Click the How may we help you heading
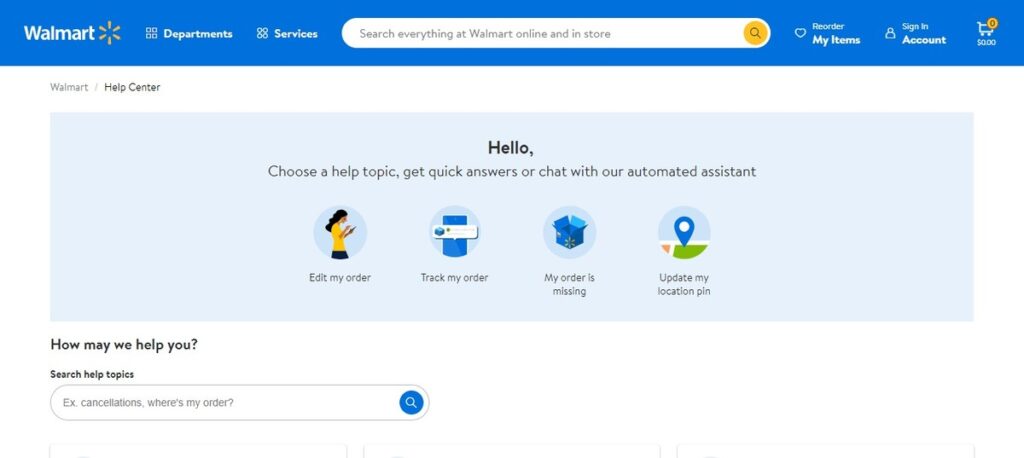Viewport: 1024px width, 458px height. (x=124, y=344)
